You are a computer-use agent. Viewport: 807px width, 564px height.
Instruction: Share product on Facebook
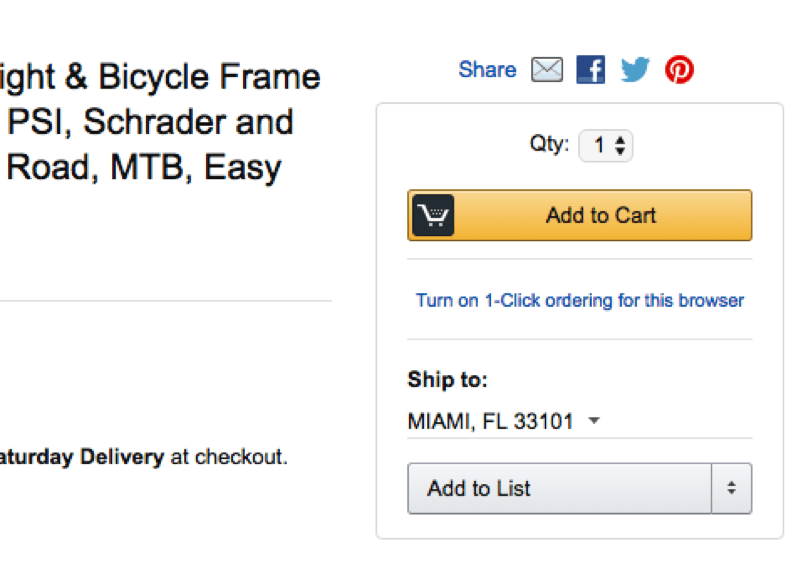pyautogui.click(x=590, y=69)
